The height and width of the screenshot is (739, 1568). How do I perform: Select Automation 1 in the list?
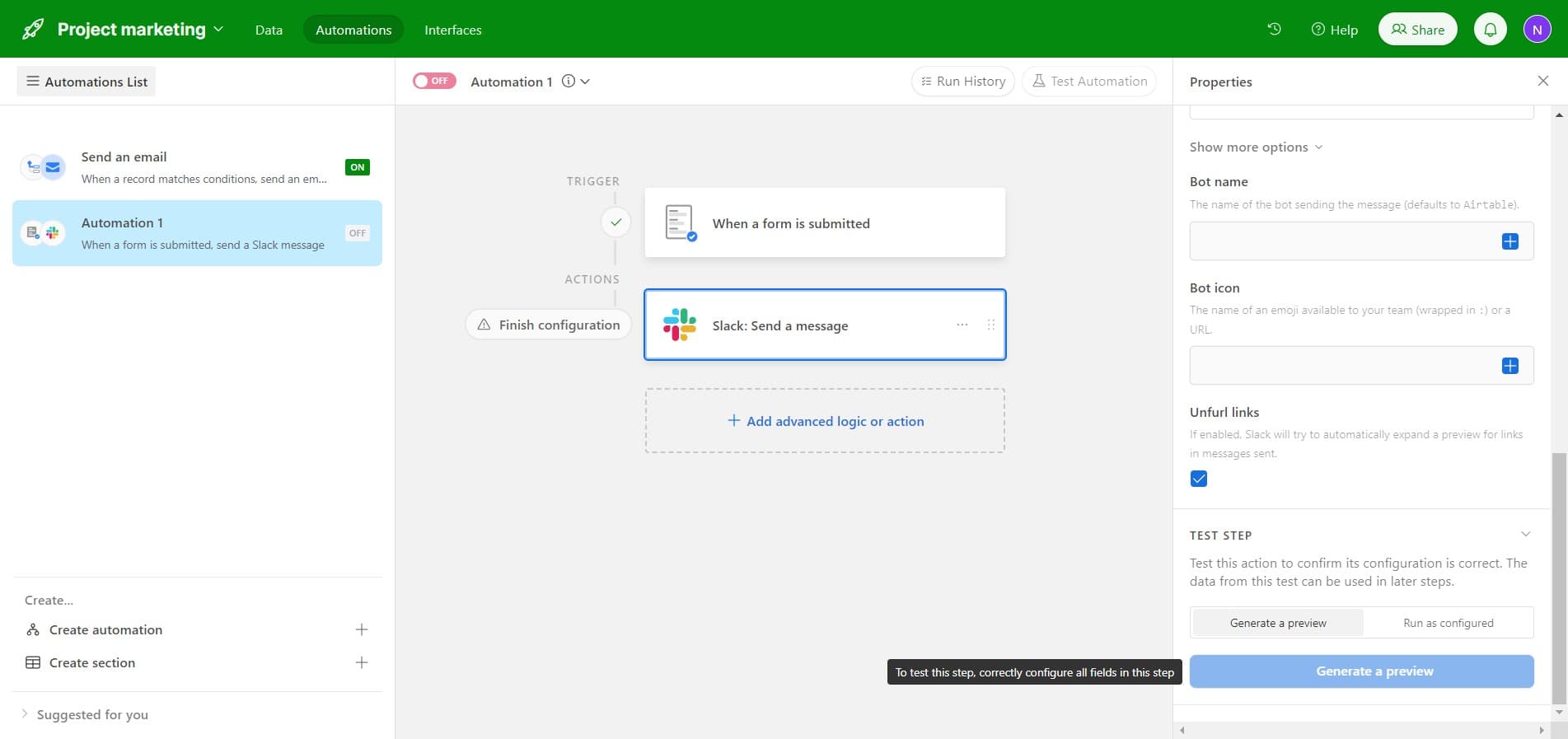coord(197,233)
